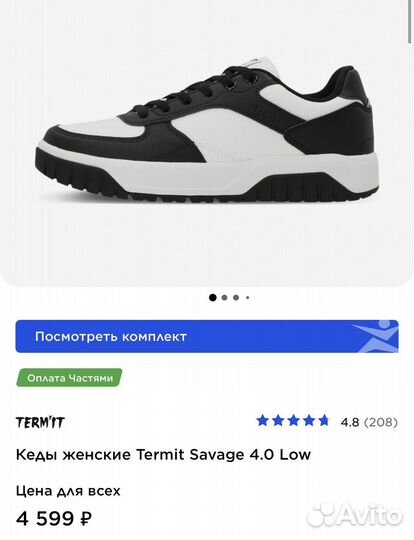Click the third blue rating star
Screen dimensions: 414x540
point(293,421)
